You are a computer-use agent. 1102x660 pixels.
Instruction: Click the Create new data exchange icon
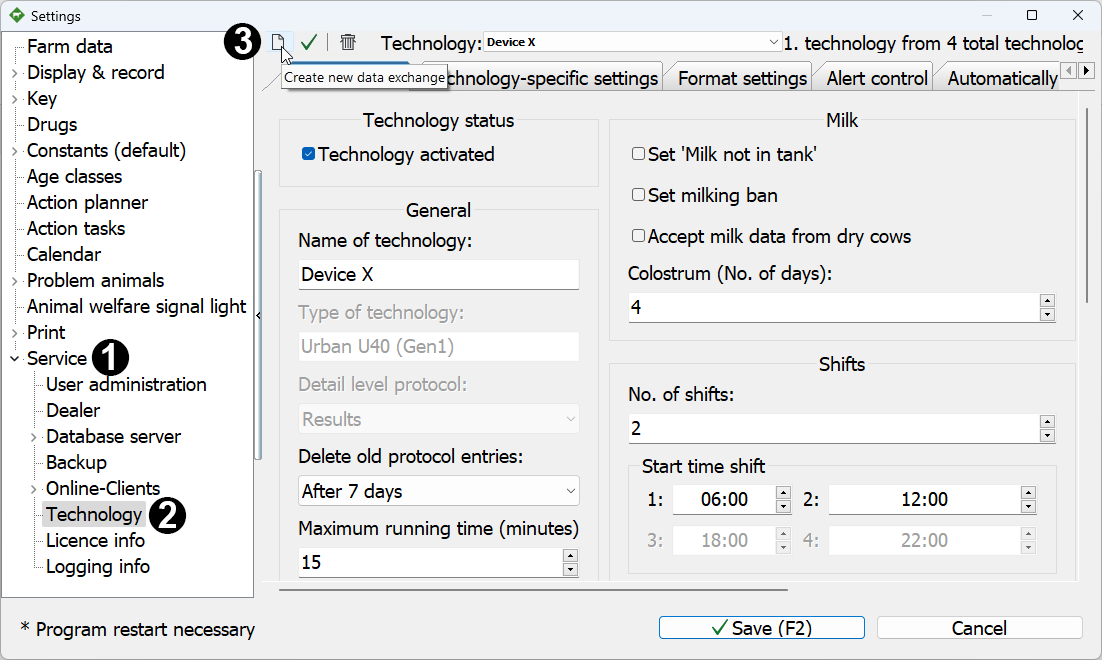point(279,42)
